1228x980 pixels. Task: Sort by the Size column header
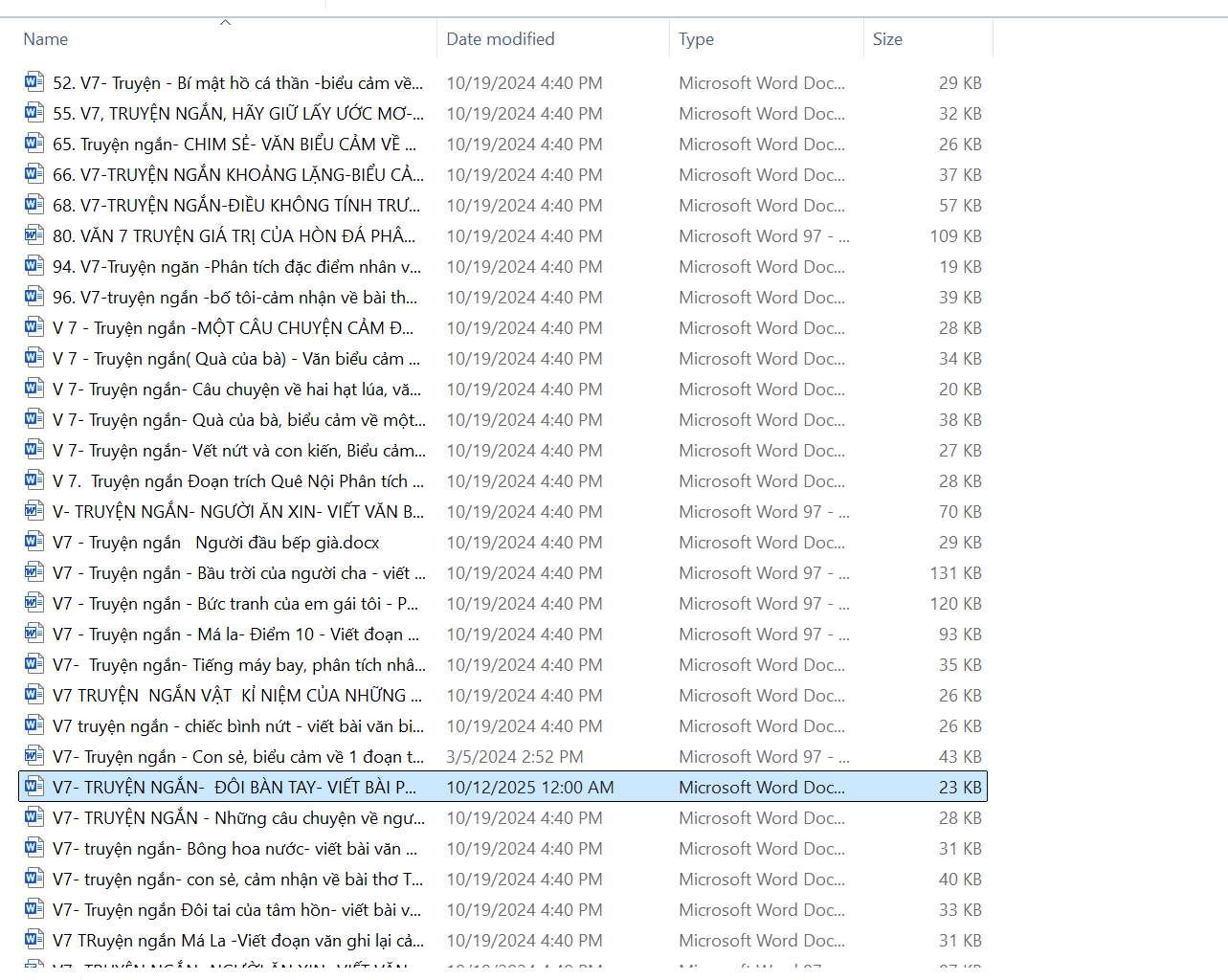(887, 39)
